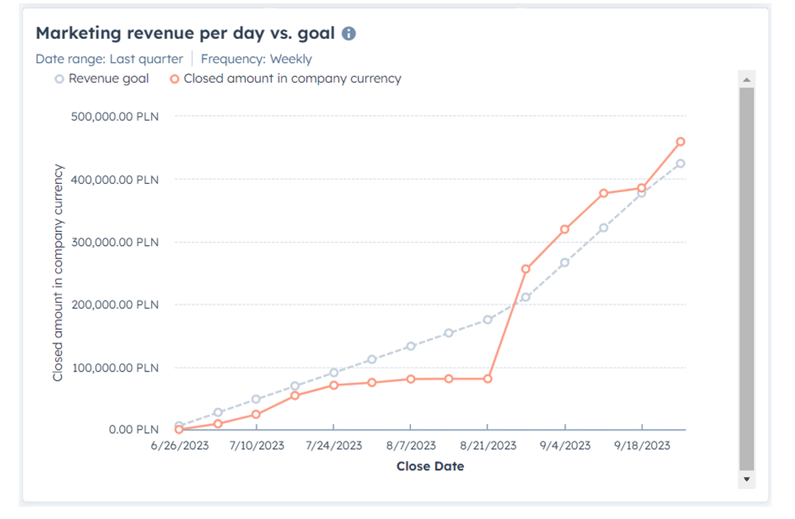The width and height of the screenshot is (795, 519).
Task: Click gray revenue goal point at 8/7/2023
Action: [x=411, y=346]
